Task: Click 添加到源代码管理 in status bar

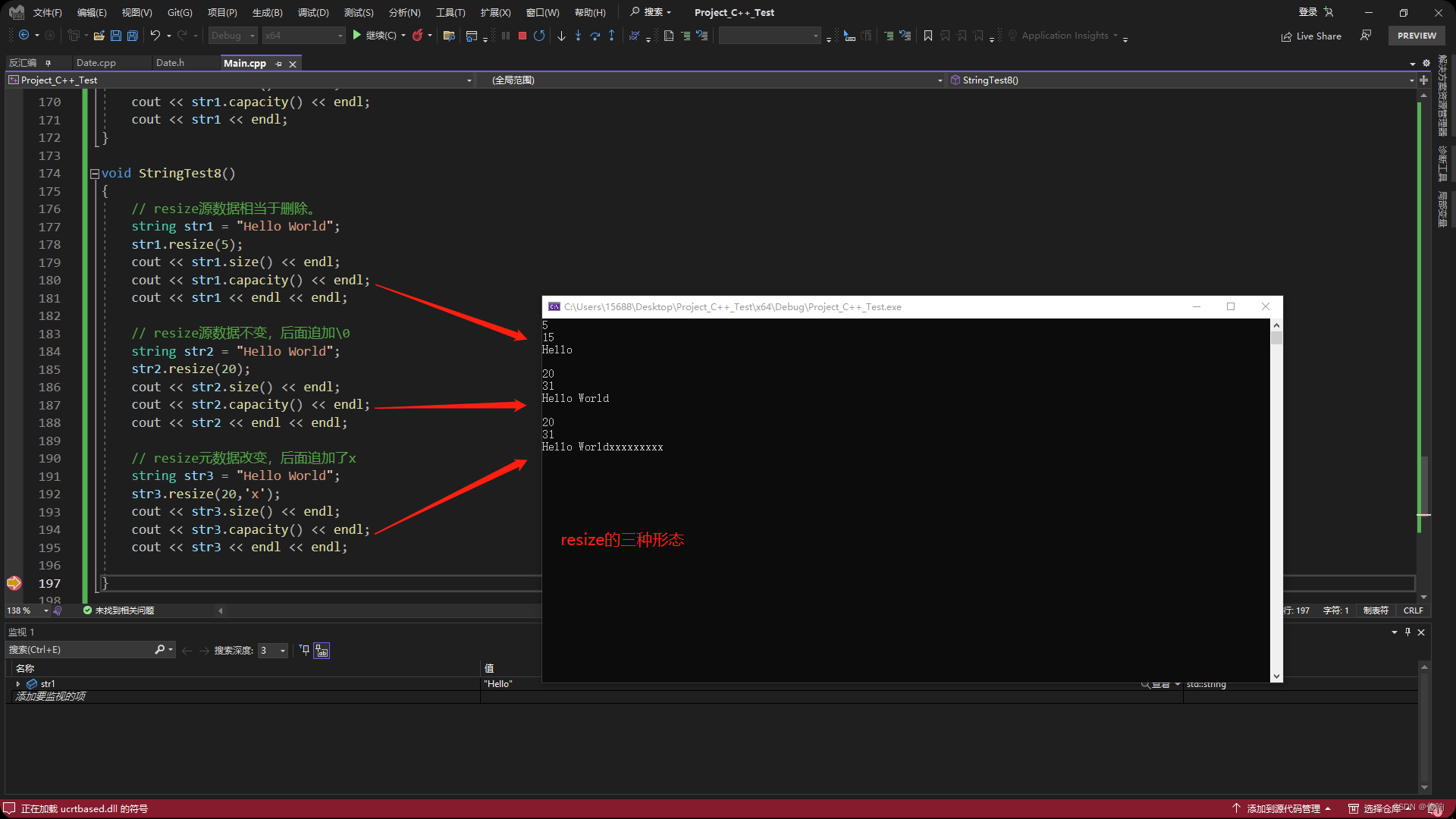Action: click(x=1282, y=808)
